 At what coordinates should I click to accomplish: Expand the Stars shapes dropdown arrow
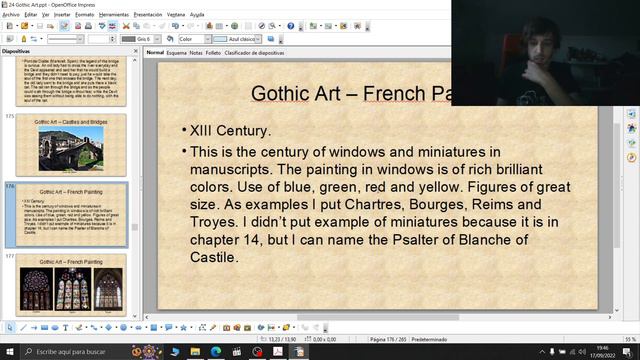191,327
